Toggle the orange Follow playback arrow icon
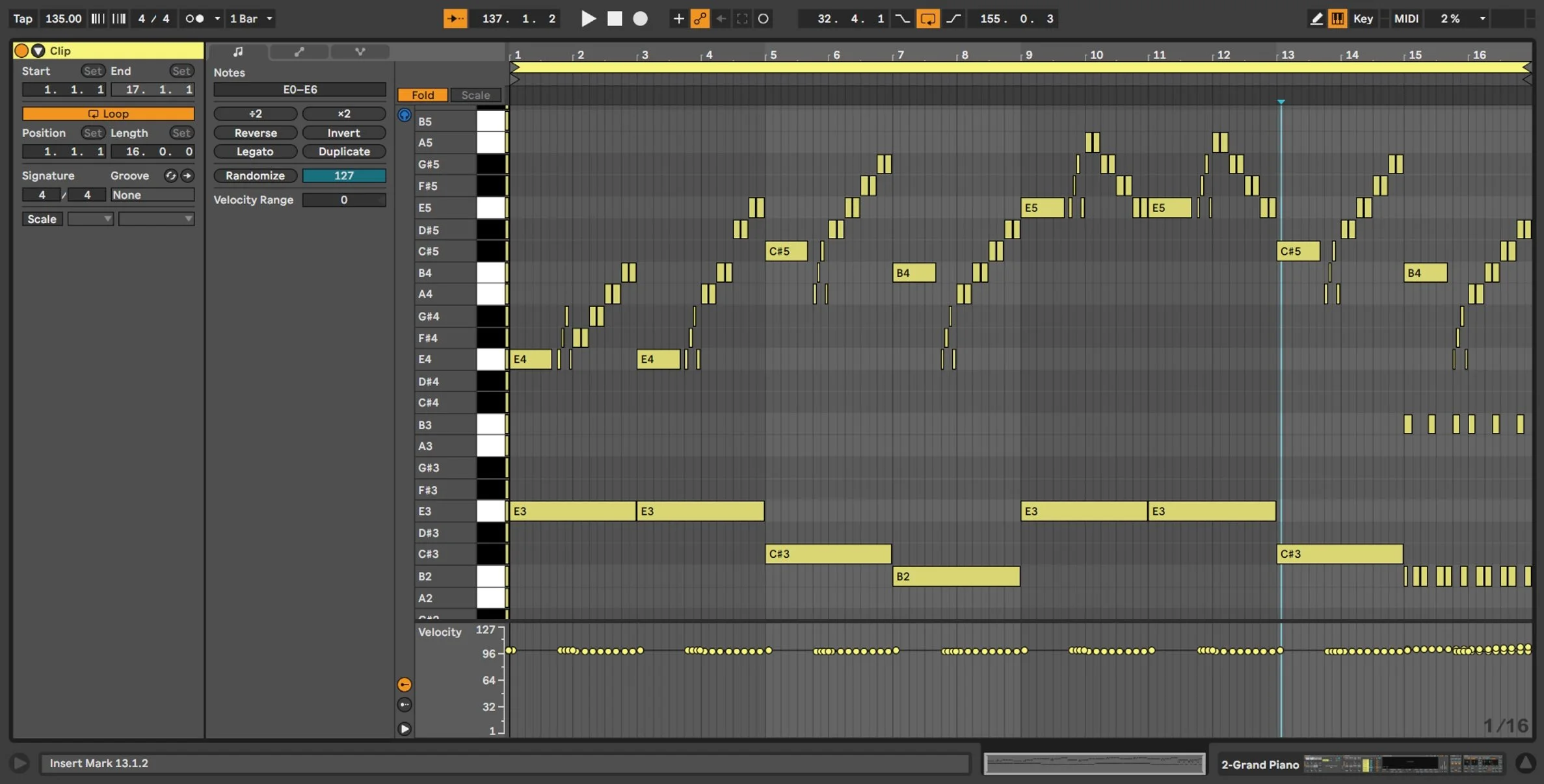This screenshot has width=1544, height=784. 455,19
